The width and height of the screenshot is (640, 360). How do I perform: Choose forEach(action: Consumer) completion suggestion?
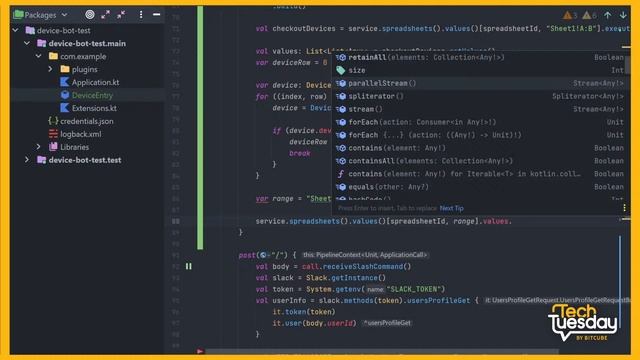click(479, 122)
